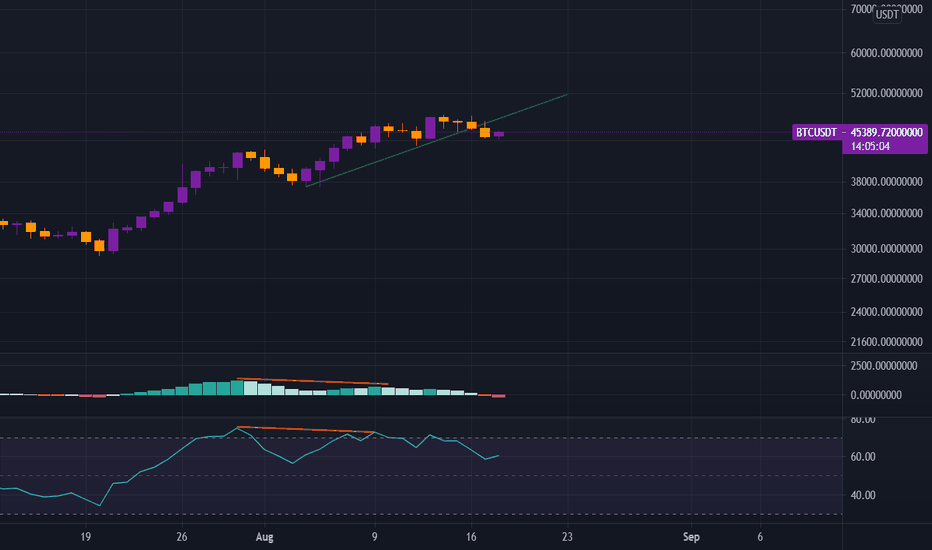The image size is (932, 550).
Task: Click the 60.00 RSI scale label
Action: [863, 457]
